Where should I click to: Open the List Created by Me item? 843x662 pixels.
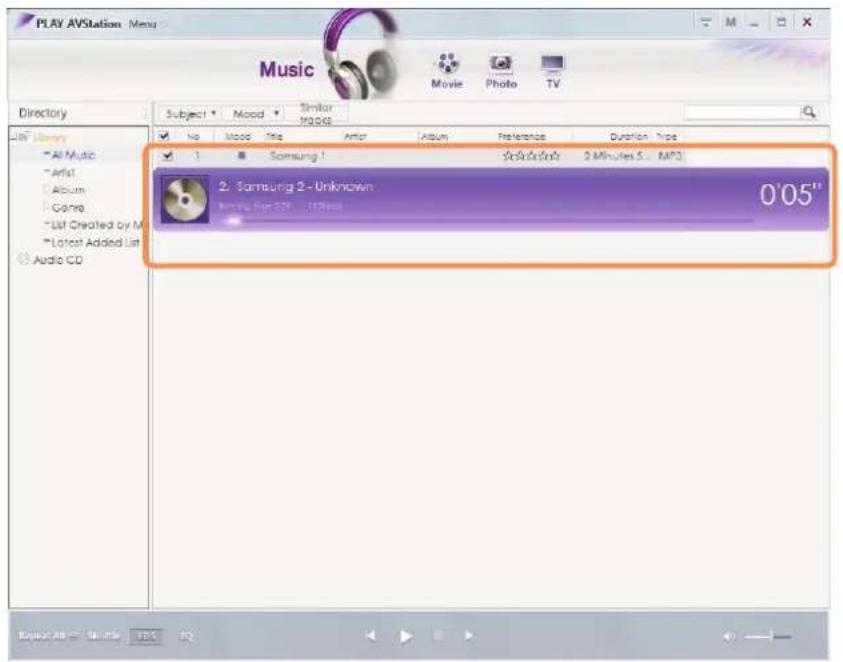[97, 225]
